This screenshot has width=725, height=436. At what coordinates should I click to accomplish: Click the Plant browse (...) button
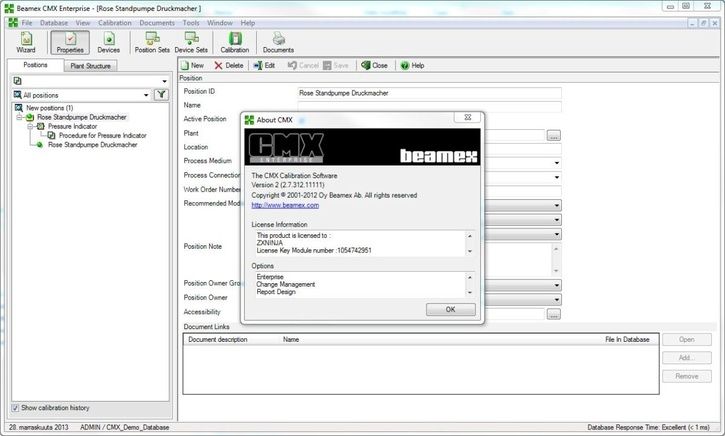pos(553,135)
